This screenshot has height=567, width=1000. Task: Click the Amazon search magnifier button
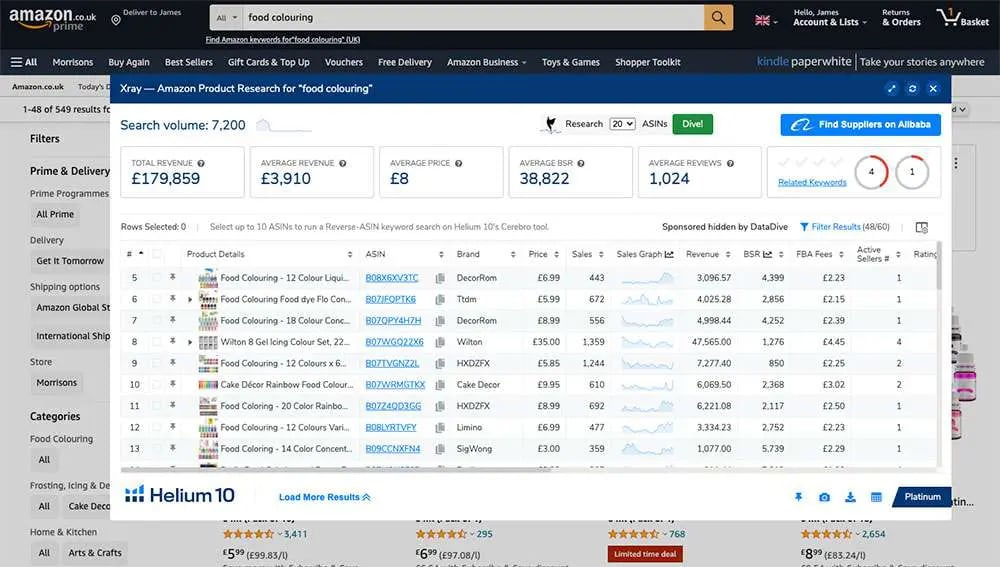coord(718,18)
